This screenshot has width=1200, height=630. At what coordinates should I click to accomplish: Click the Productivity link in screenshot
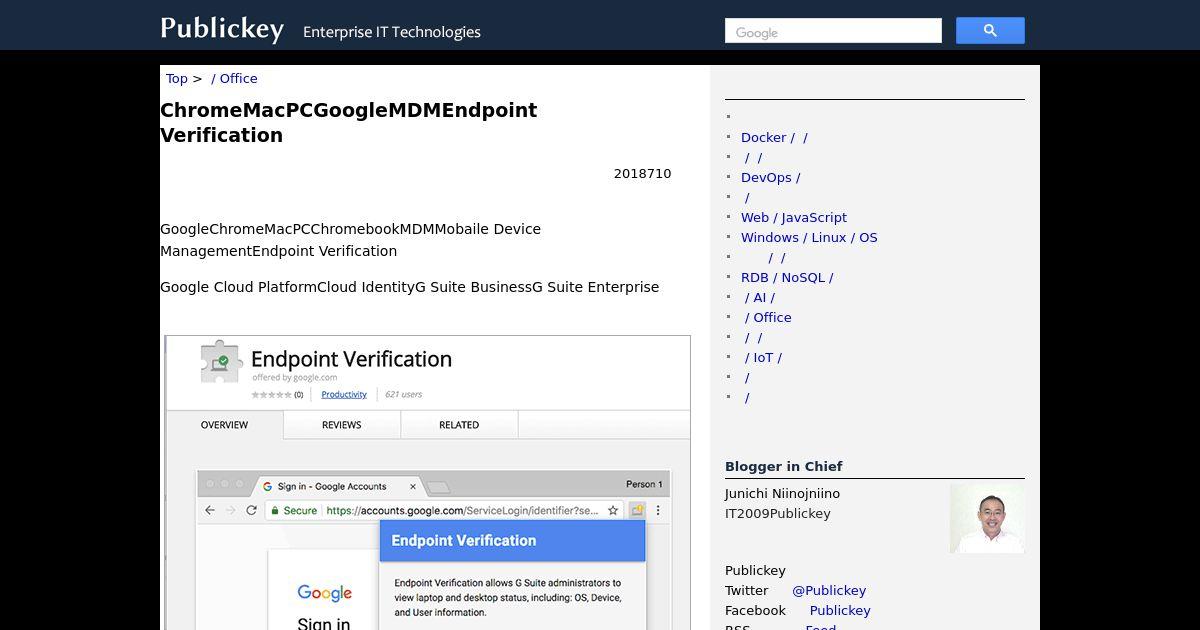[x=344, y=394]
